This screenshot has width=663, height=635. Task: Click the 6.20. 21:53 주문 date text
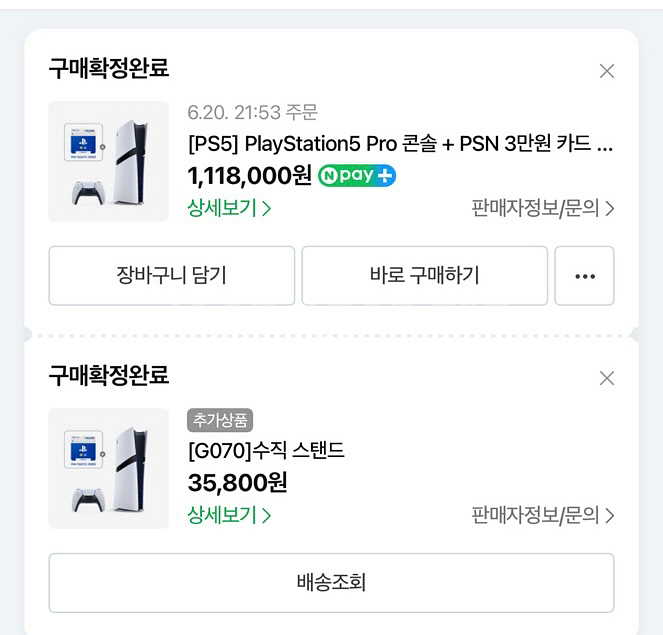pyautogui.click(x=252, y=113)
